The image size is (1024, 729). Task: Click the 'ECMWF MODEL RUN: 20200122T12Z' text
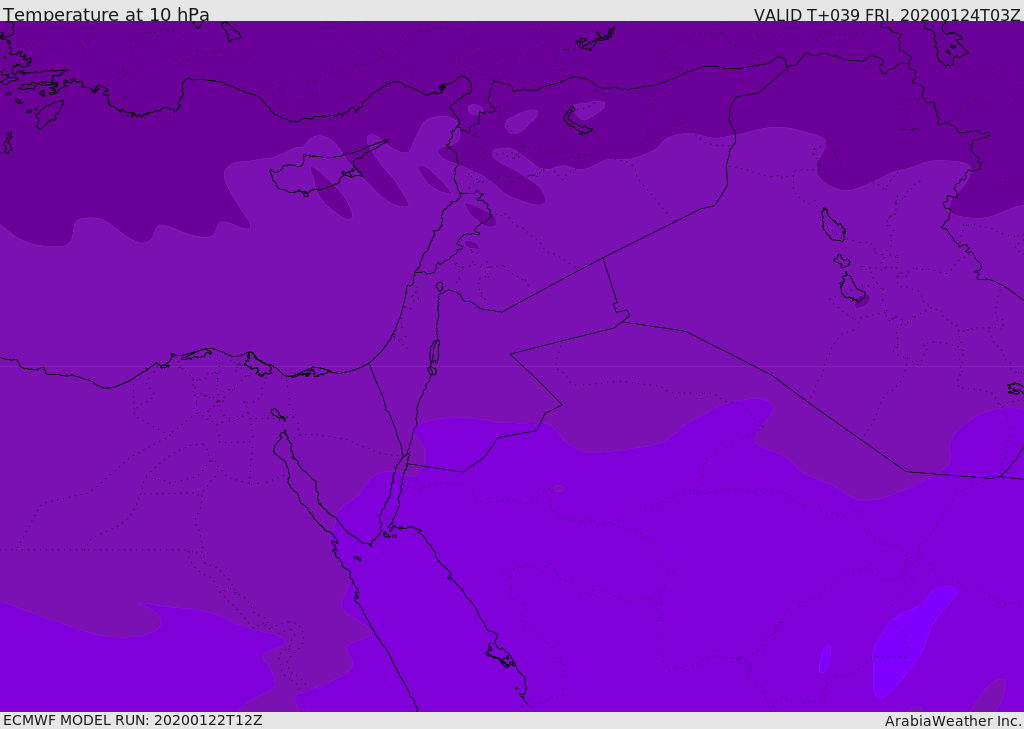133,720
